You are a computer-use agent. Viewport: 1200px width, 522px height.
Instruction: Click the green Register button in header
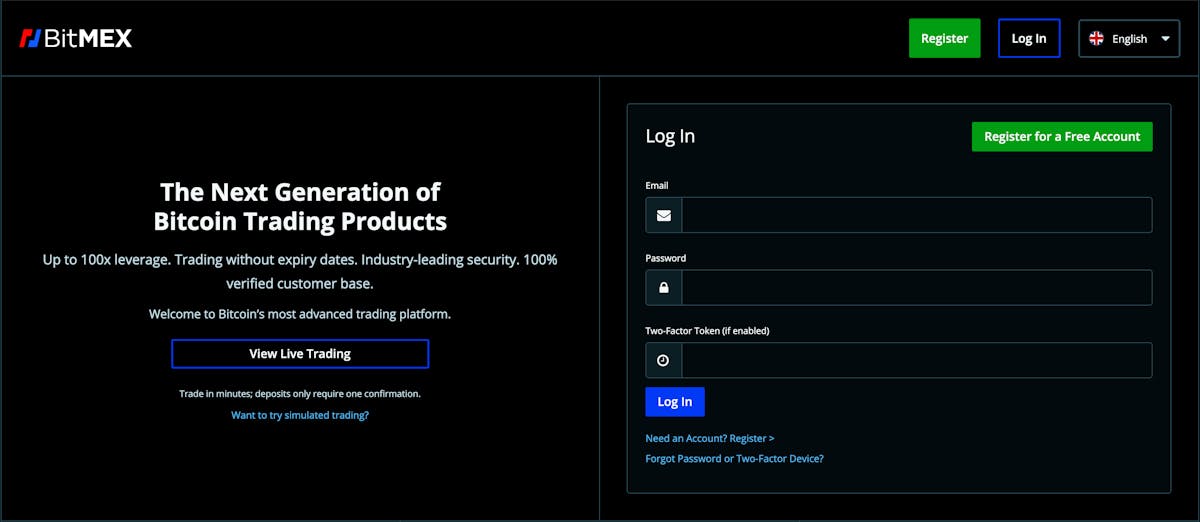click(x=945, y=38)
